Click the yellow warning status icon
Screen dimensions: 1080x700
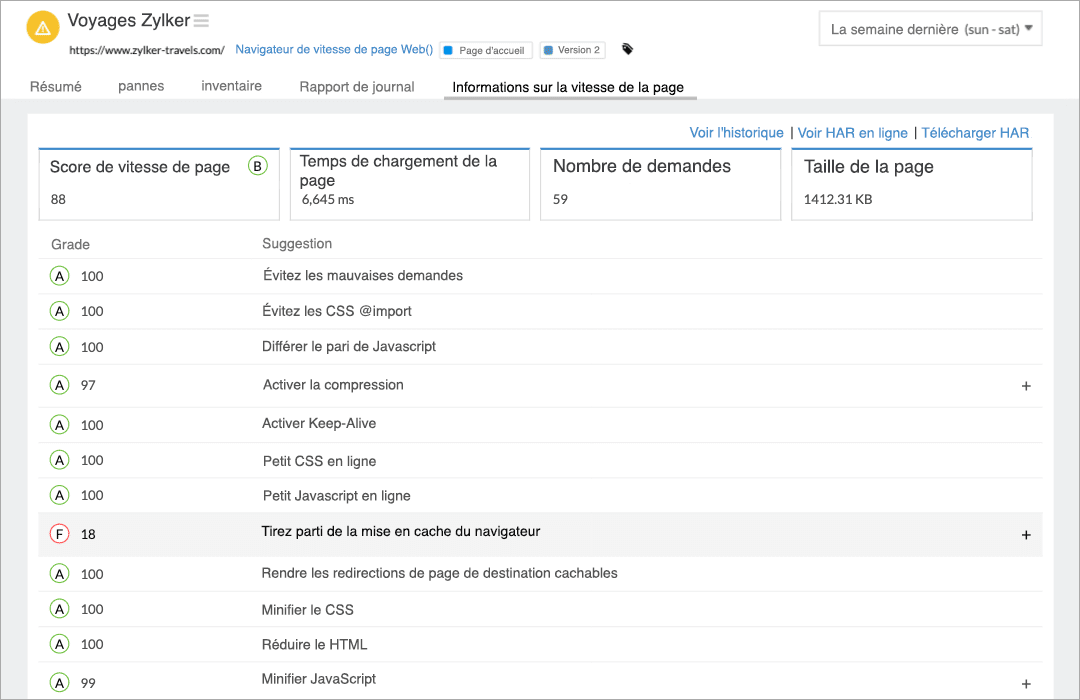click(43, 28)
